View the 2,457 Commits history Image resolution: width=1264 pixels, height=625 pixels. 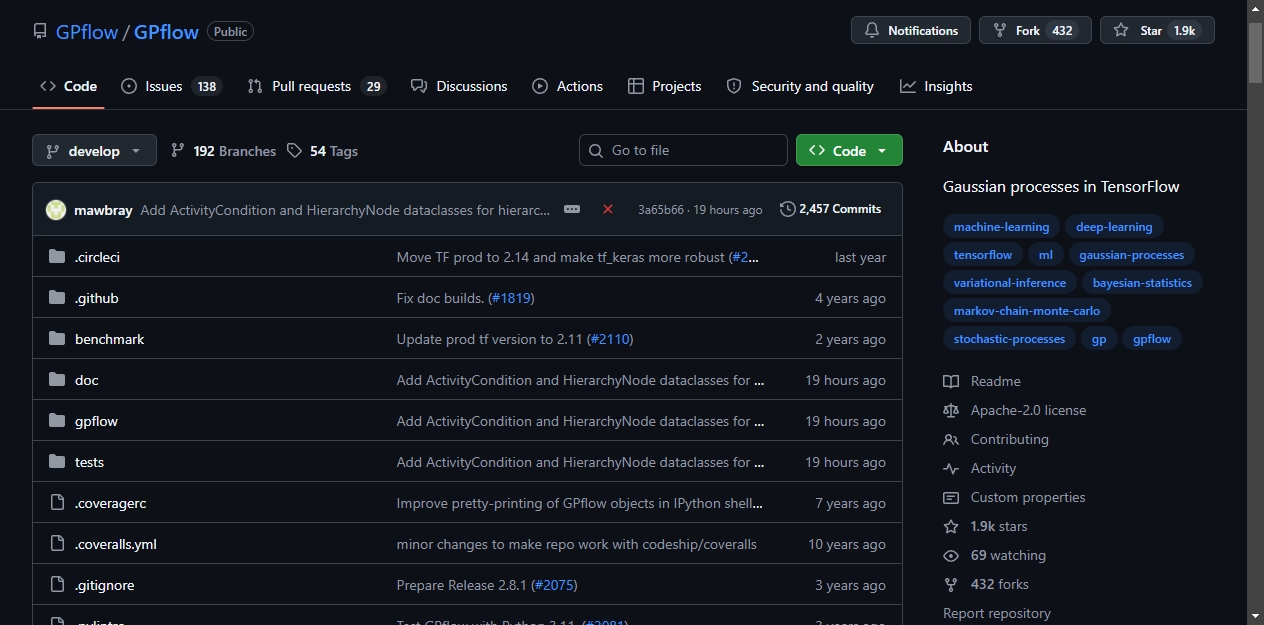[x=831, y=209]
